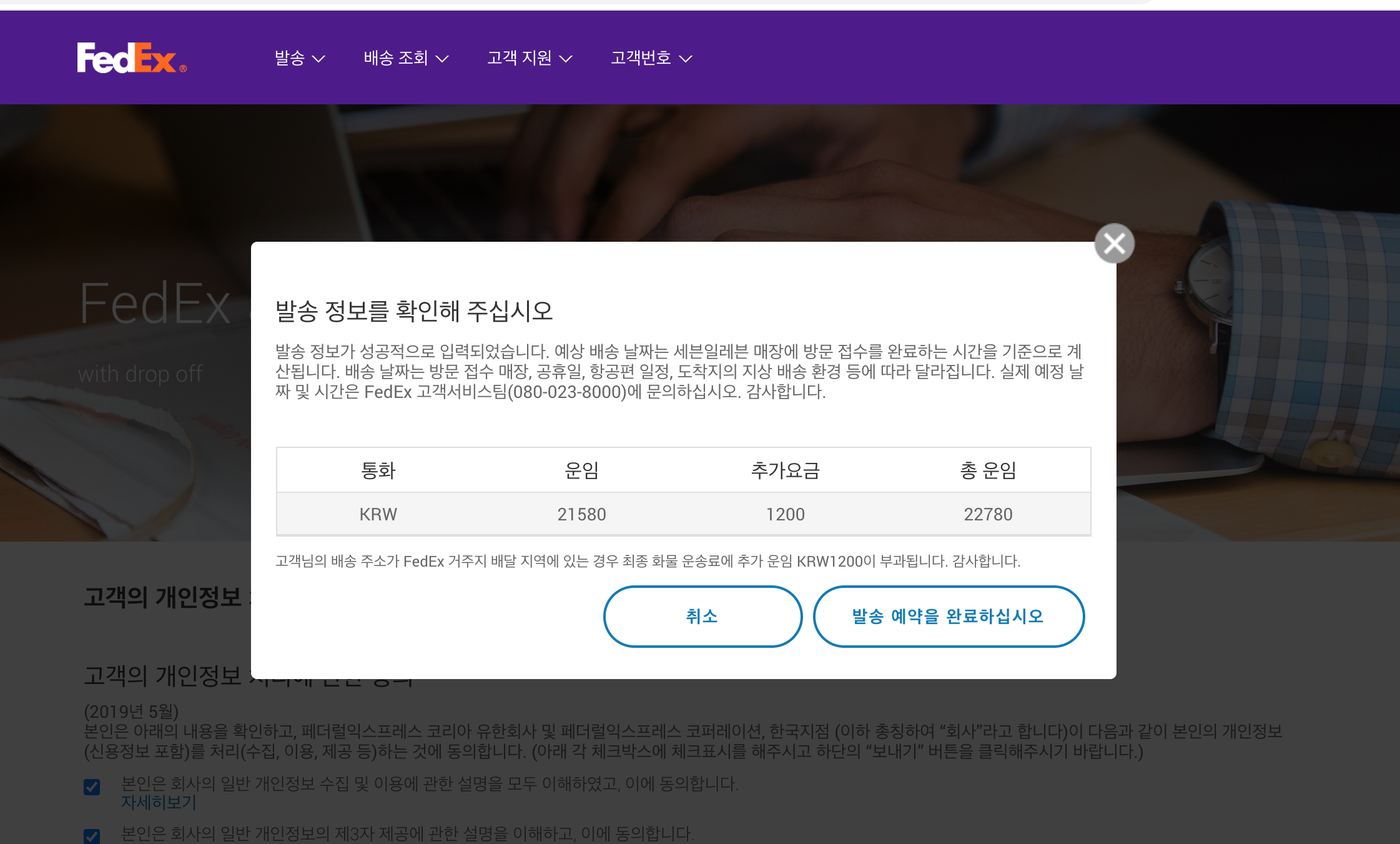Click the 총 운임 column header
Screen dimensions: 1400x844
tap(988, 470)
